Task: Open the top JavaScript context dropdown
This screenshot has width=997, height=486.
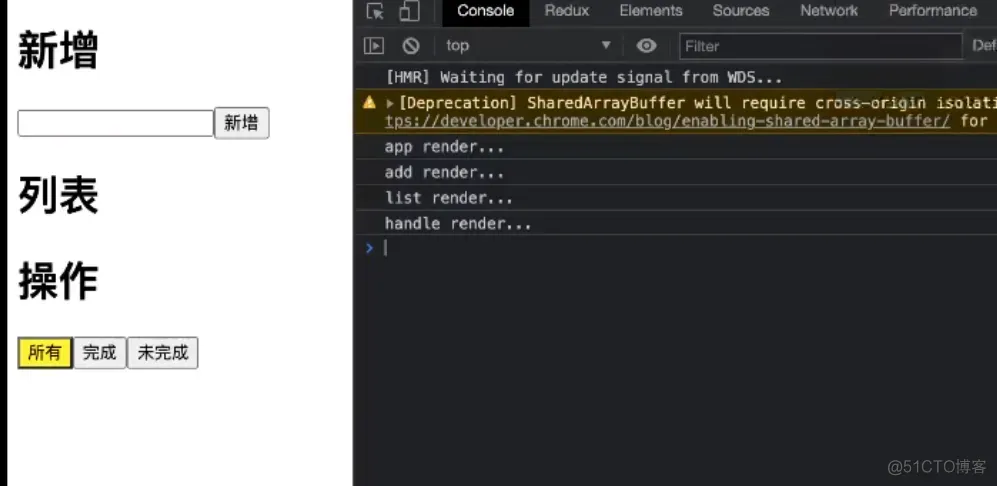Action: (528, 46)
